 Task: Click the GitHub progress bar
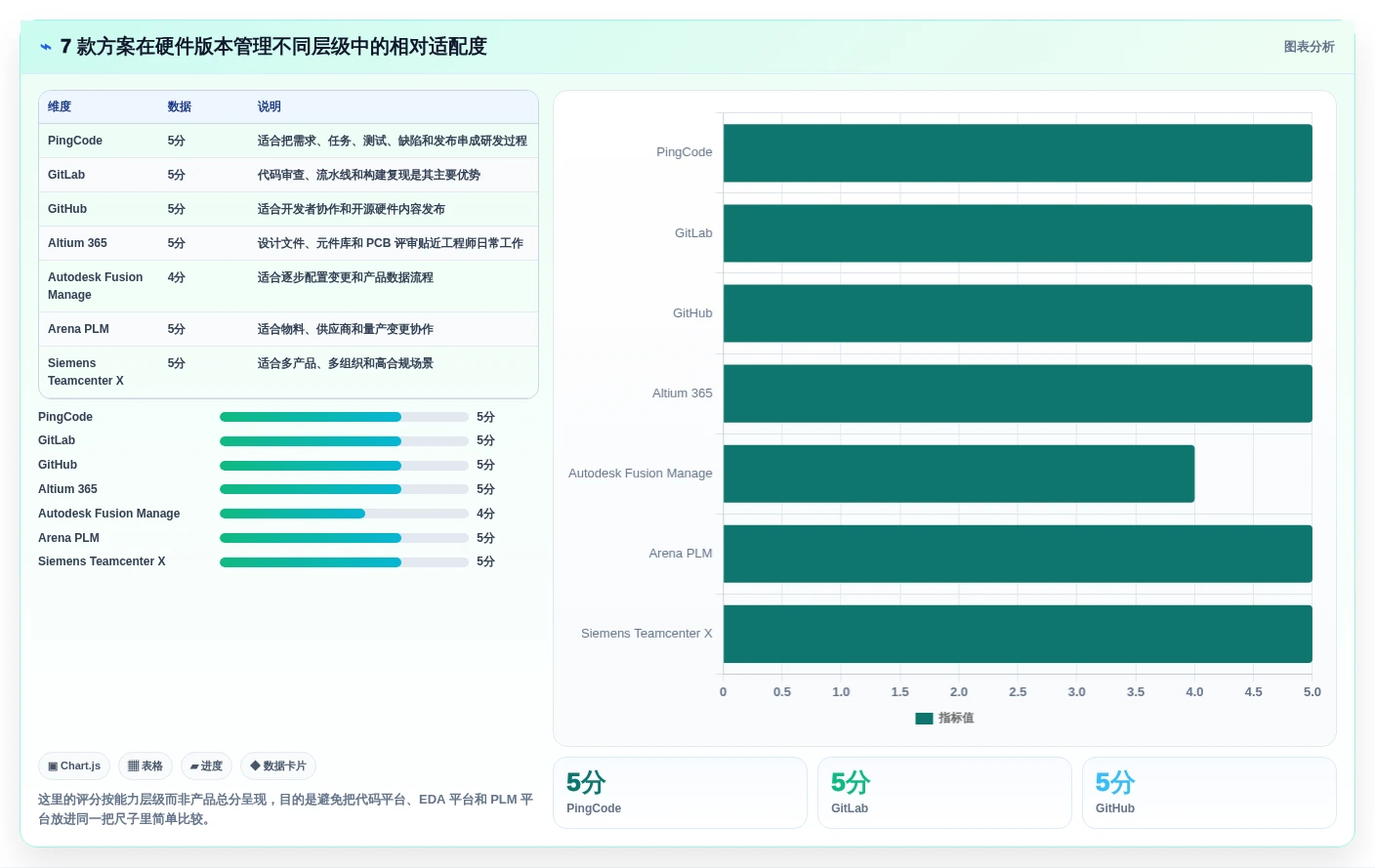tap(344, 466)
